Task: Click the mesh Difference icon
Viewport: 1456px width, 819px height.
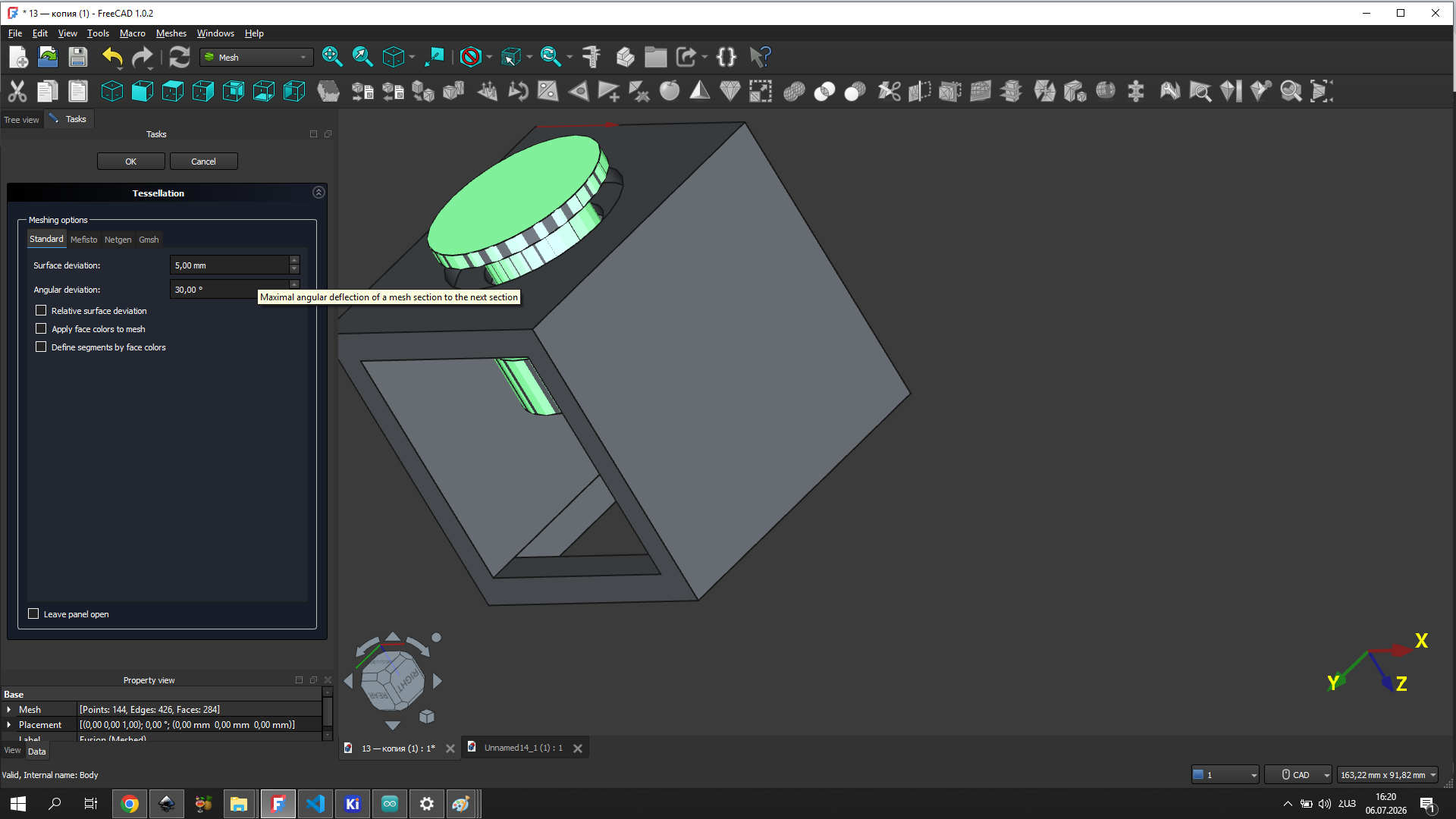Action: (x=855, y=92)
